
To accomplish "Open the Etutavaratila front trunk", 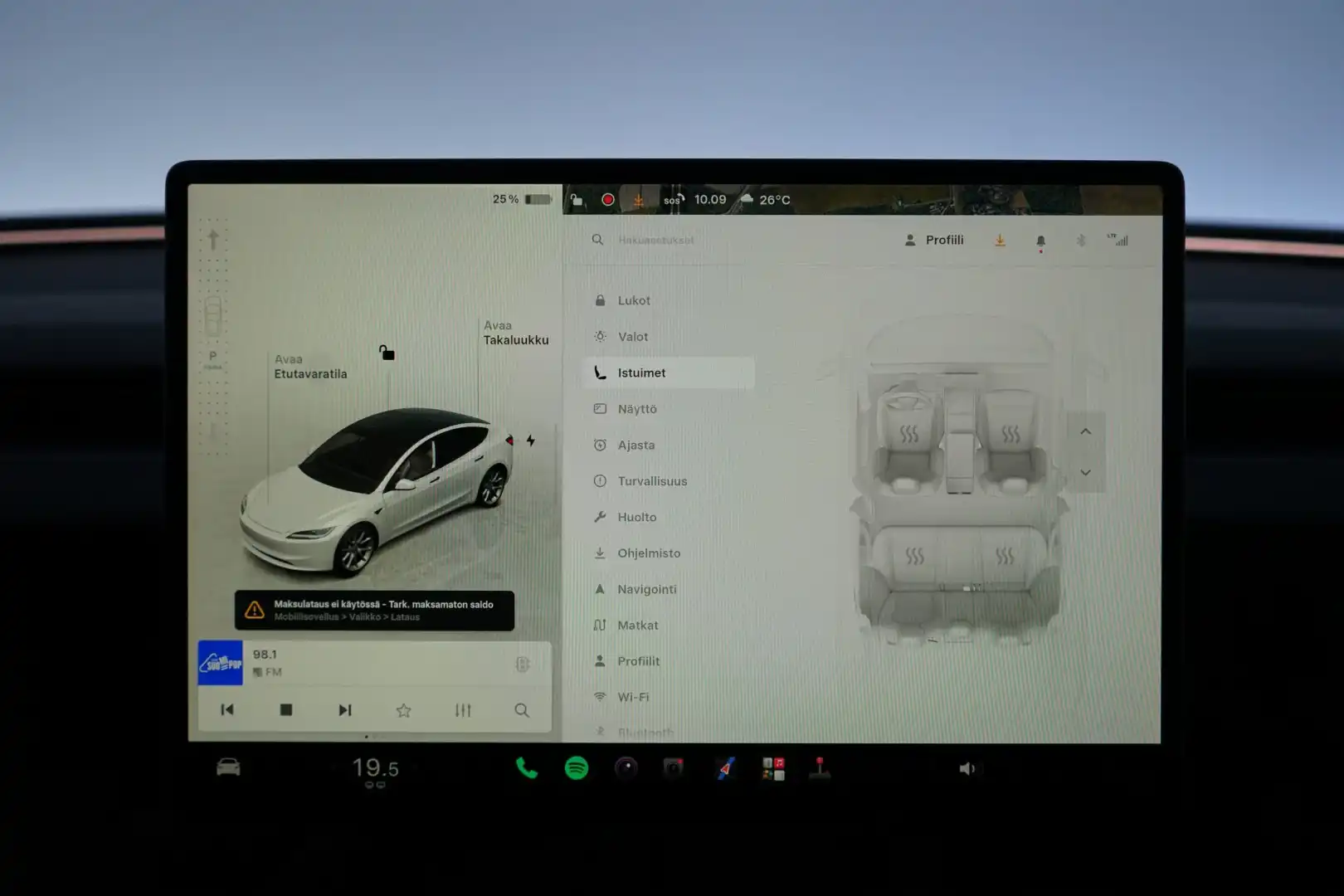I will 310,367.
